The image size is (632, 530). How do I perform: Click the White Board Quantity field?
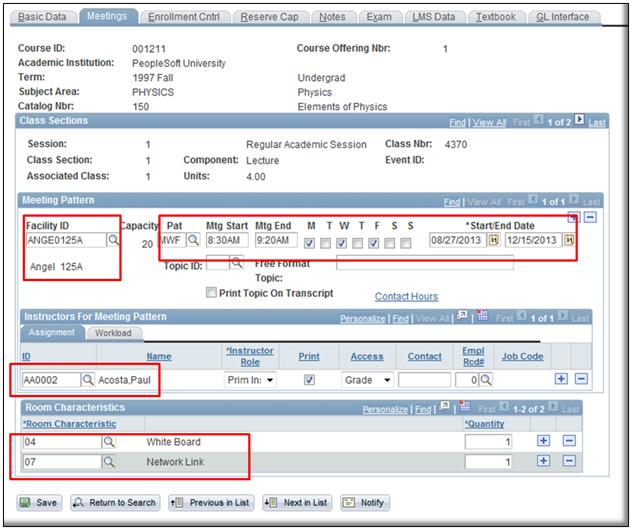[x=488, y=442]
